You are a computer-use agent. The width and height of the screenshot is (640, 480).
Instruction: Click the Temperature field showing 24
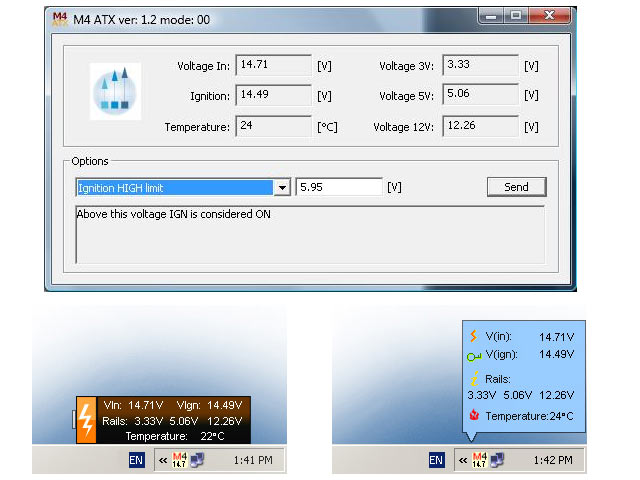point(273,126)
